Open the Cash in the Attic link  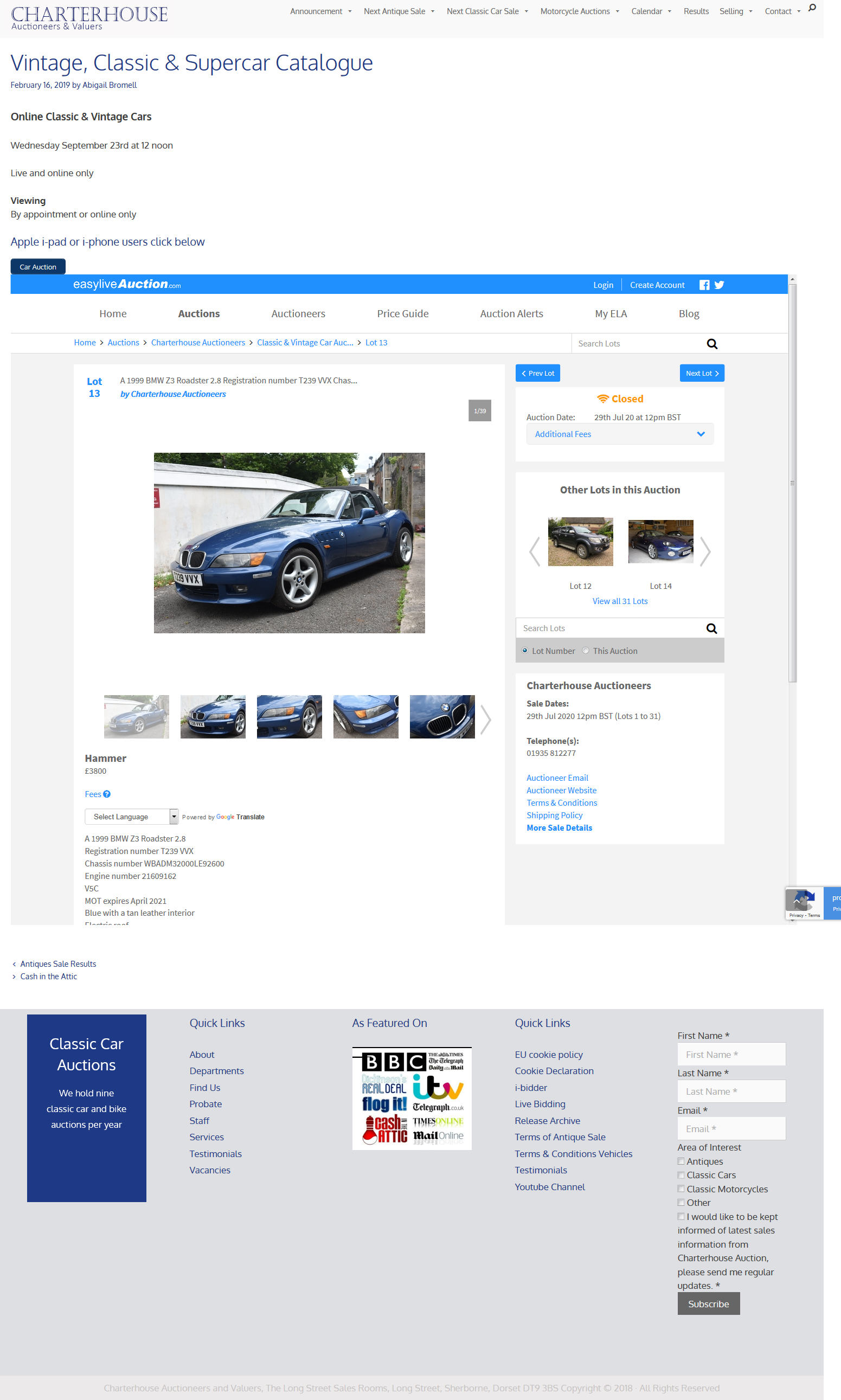[x=49, y=976]
